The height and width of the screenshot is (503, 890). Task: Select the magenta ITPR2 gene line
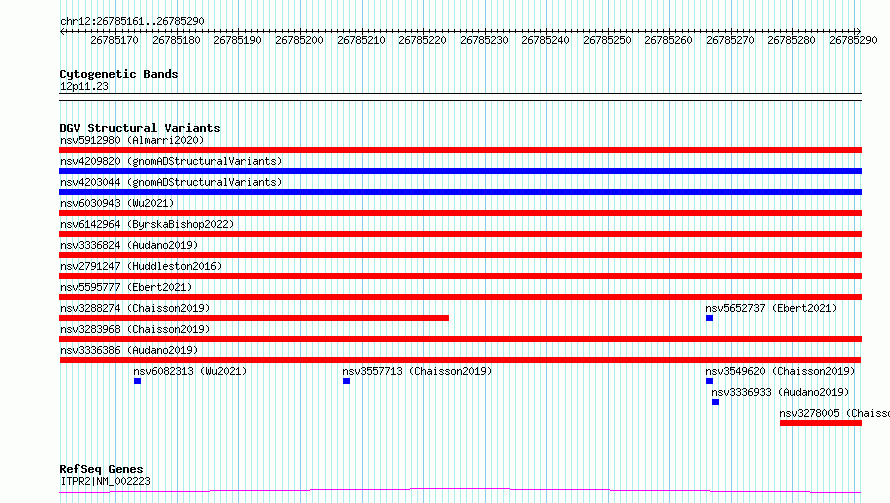pyautogui.click(x=460, y=491)
